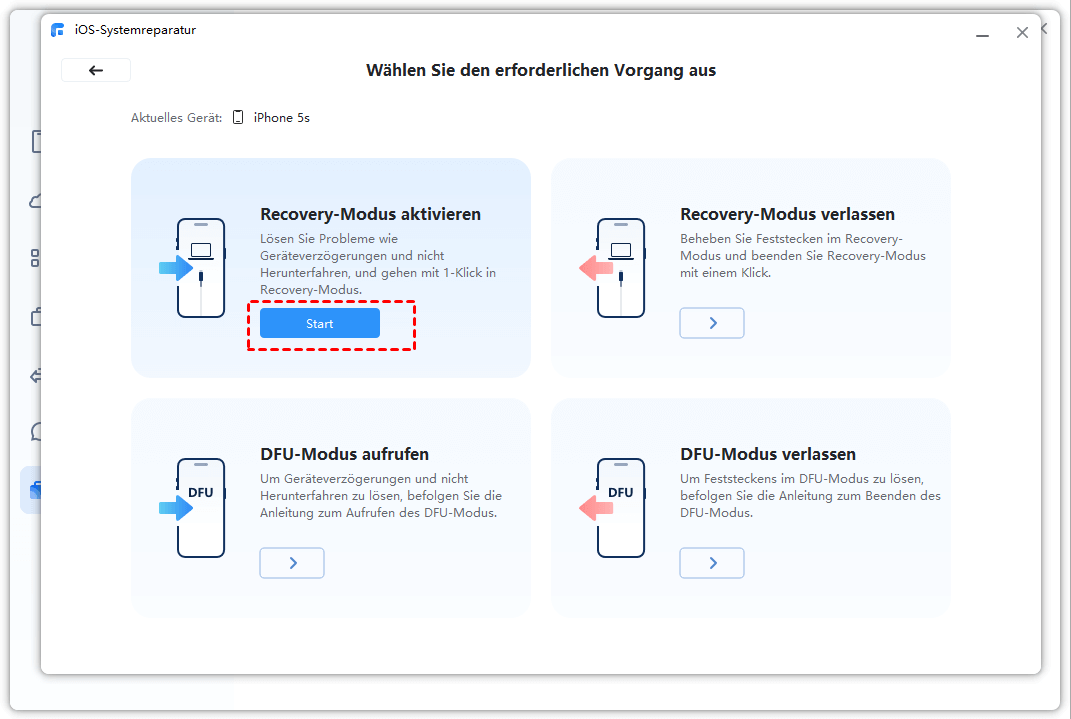This screenshot has height=719, width=1071.
Task: Open Recovery-Modus verlassen via its chevron button
Action: click(x=712, y=323)
